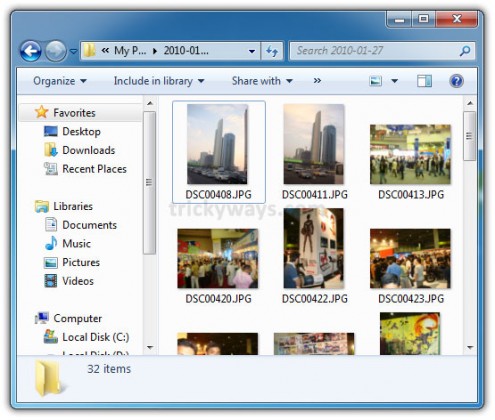Viewport: 495px width, 420px height.
Task: Click the DSC00423.JPG file name
Action: (x=411, y=298)
